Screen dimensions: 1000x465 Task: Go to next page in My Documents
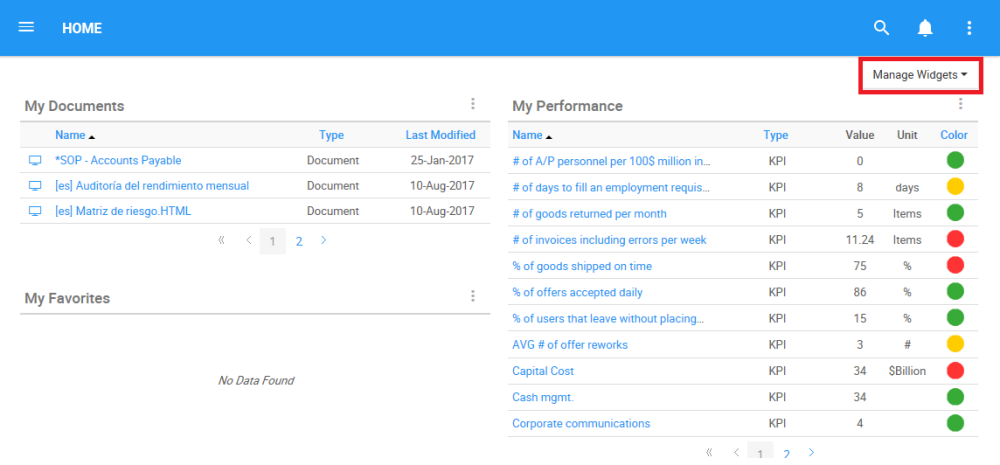(324, 241)
